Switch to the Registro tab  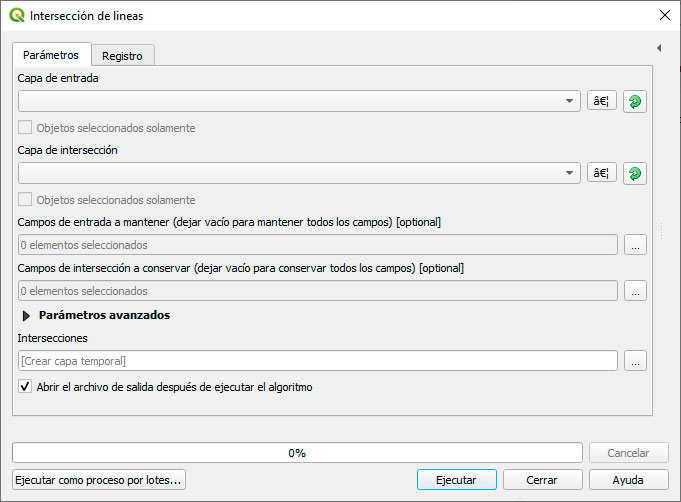coord(122,56)
